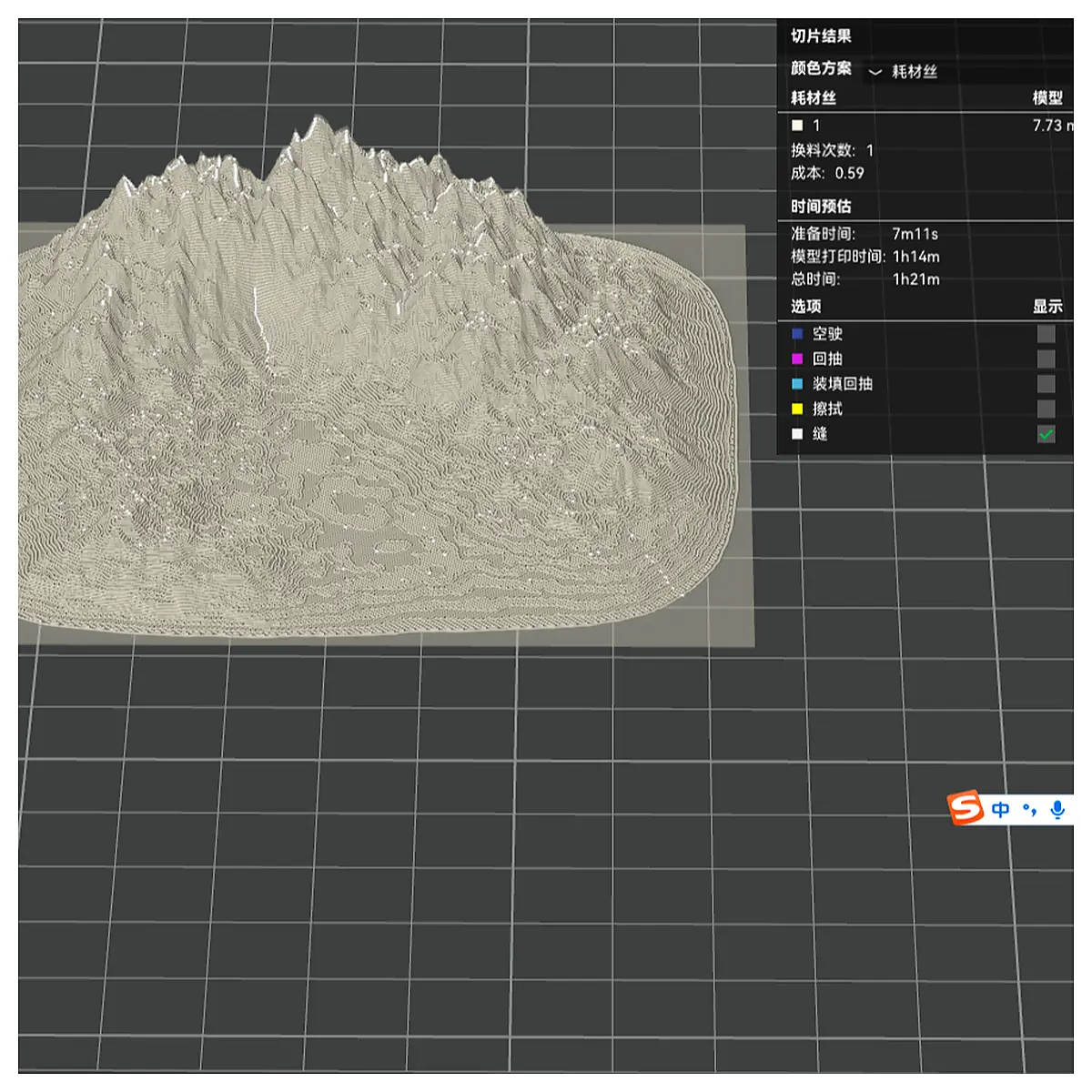The width and height of the screenshot is (1092, 1092).
Task: Click the yellow 擦拭 wipe color square
Action: pos(797,409)
